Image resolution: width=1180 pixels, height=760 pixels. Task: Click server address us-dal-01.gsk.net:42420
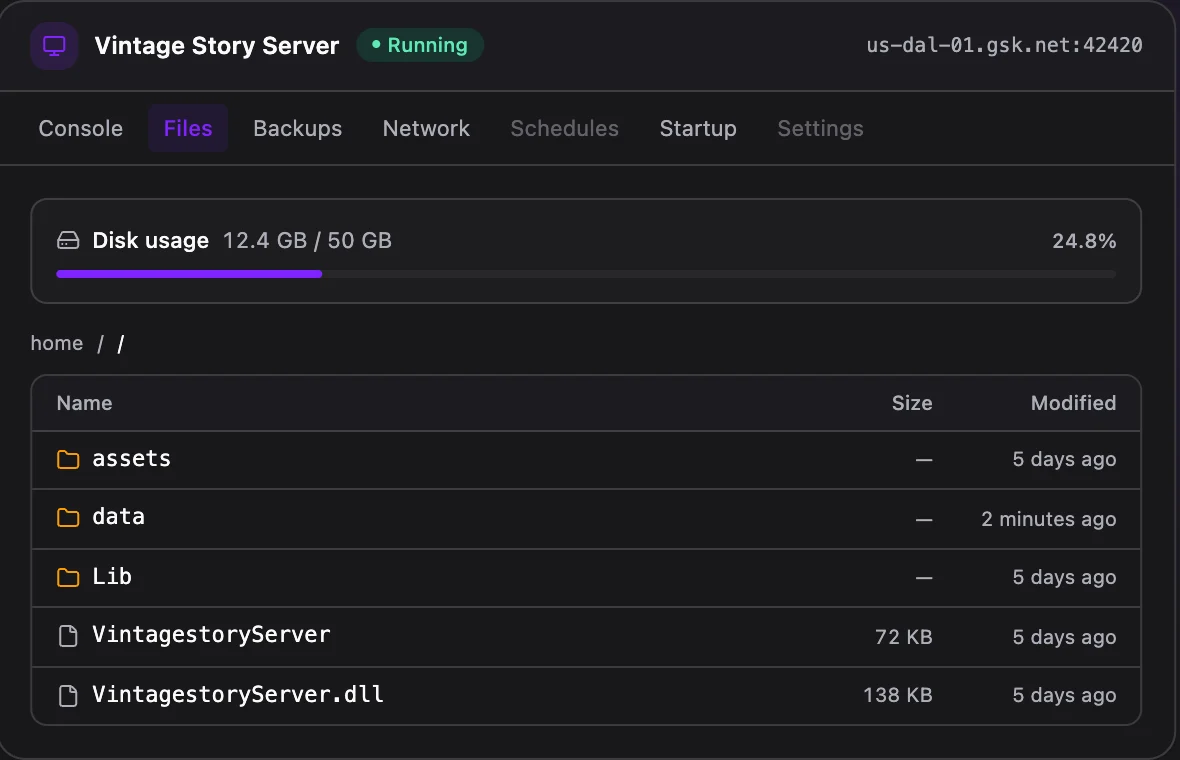(1004, 45)
